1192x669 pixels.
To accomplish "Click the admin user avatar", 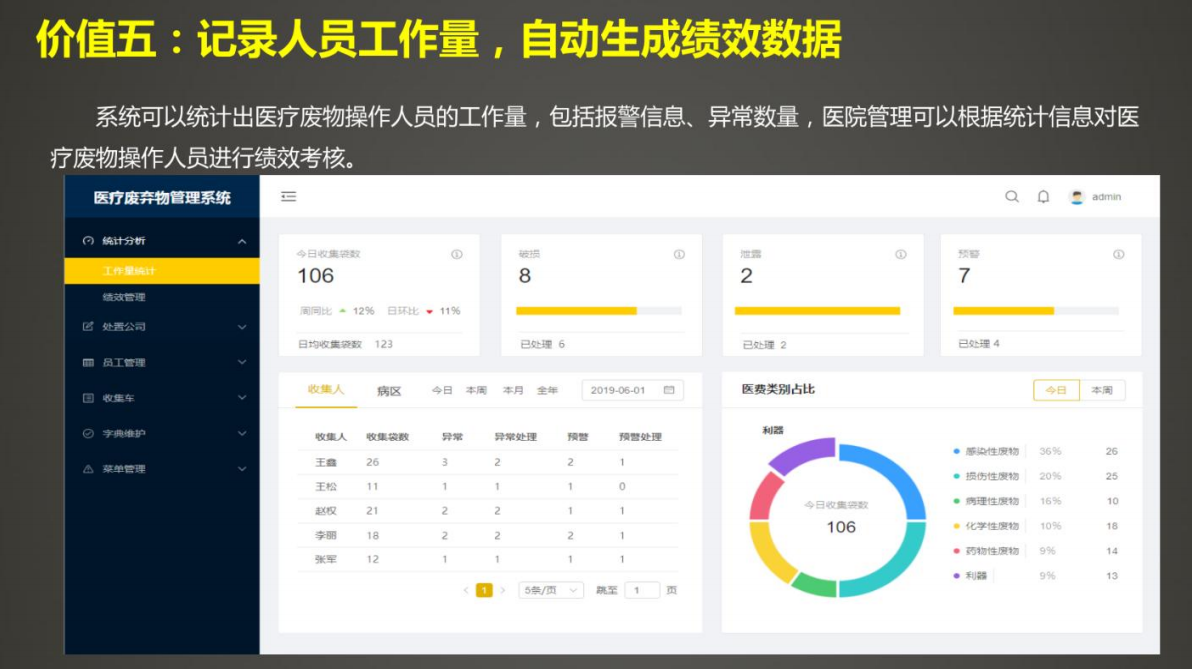I will (x=1076, y=197).
